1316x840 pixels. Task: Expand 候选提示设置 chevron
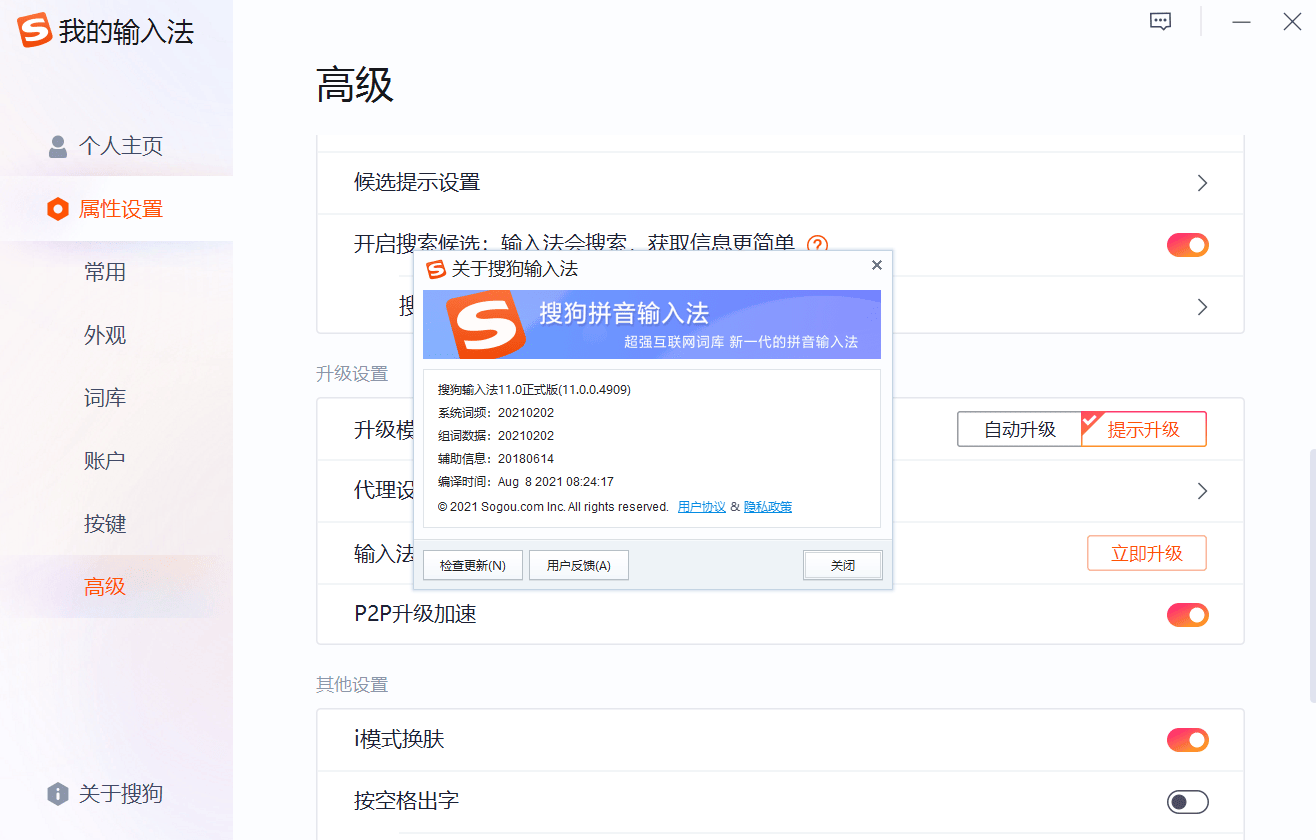coord(1202,183)
